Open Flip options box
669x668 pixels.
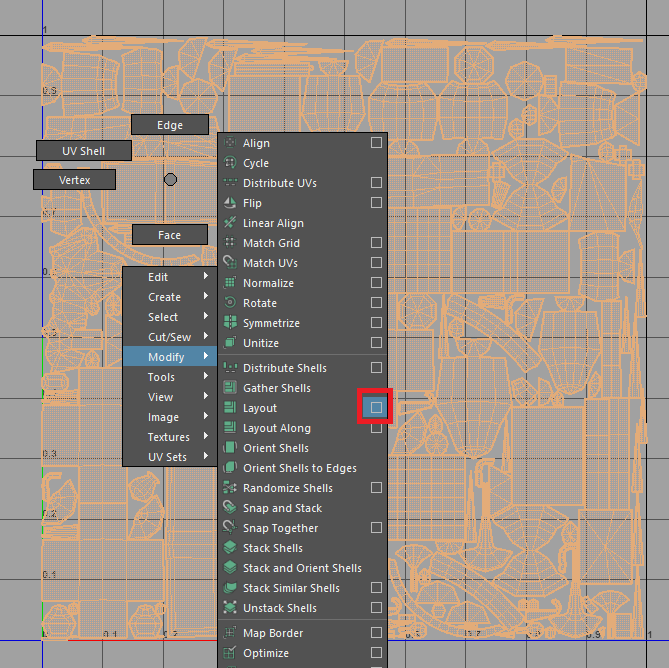tap(376, 203)
